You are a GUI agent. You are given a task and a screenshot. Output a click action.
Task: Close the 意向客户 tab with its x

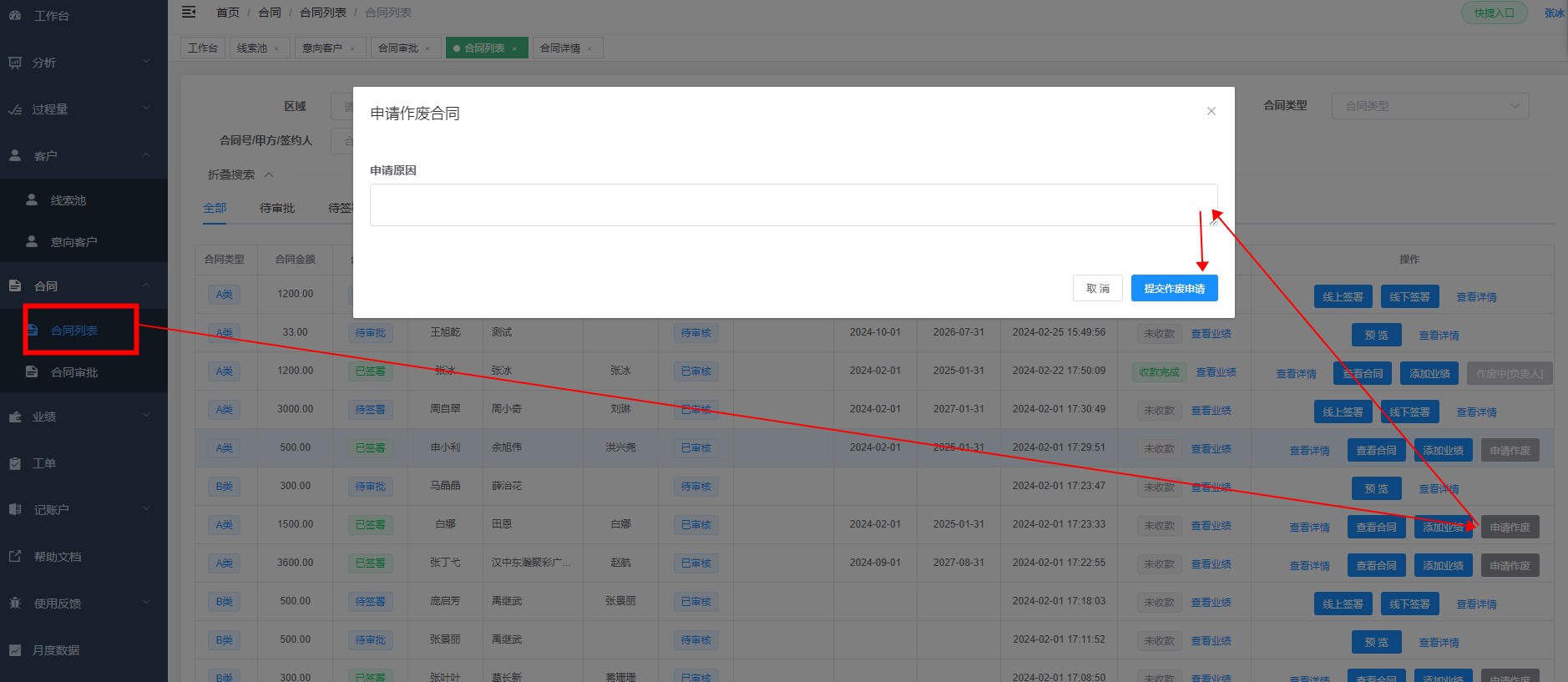click(352, 48)
